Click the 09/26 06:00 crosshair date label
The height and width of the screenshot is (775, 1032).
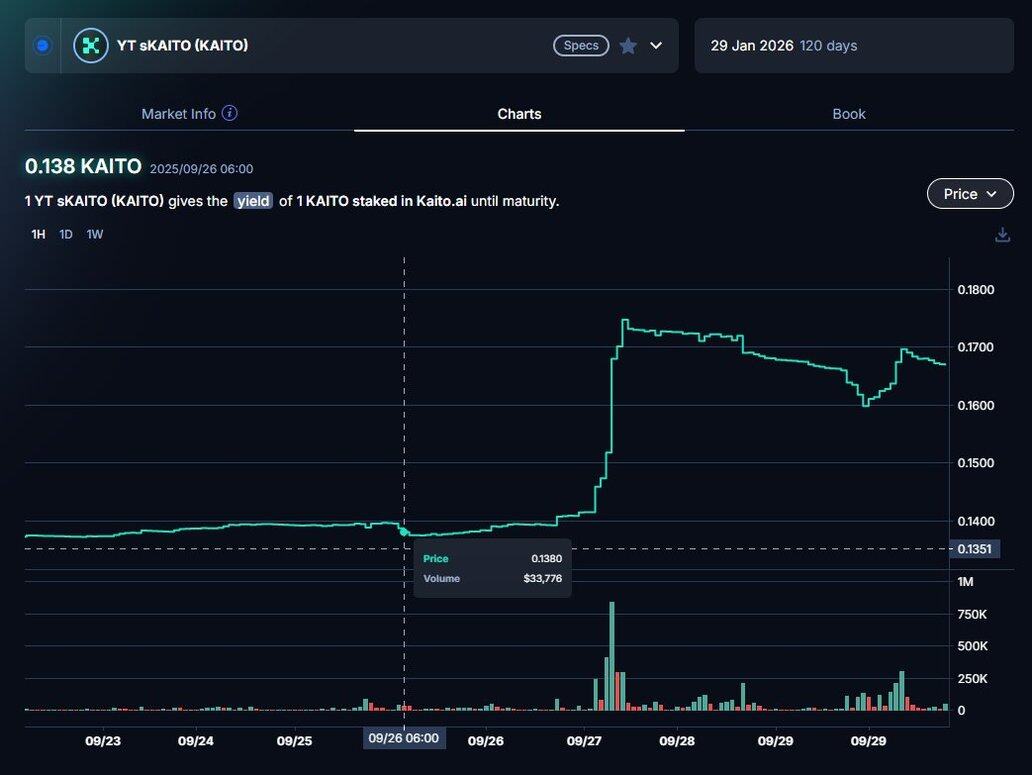(x=403, y=738)
